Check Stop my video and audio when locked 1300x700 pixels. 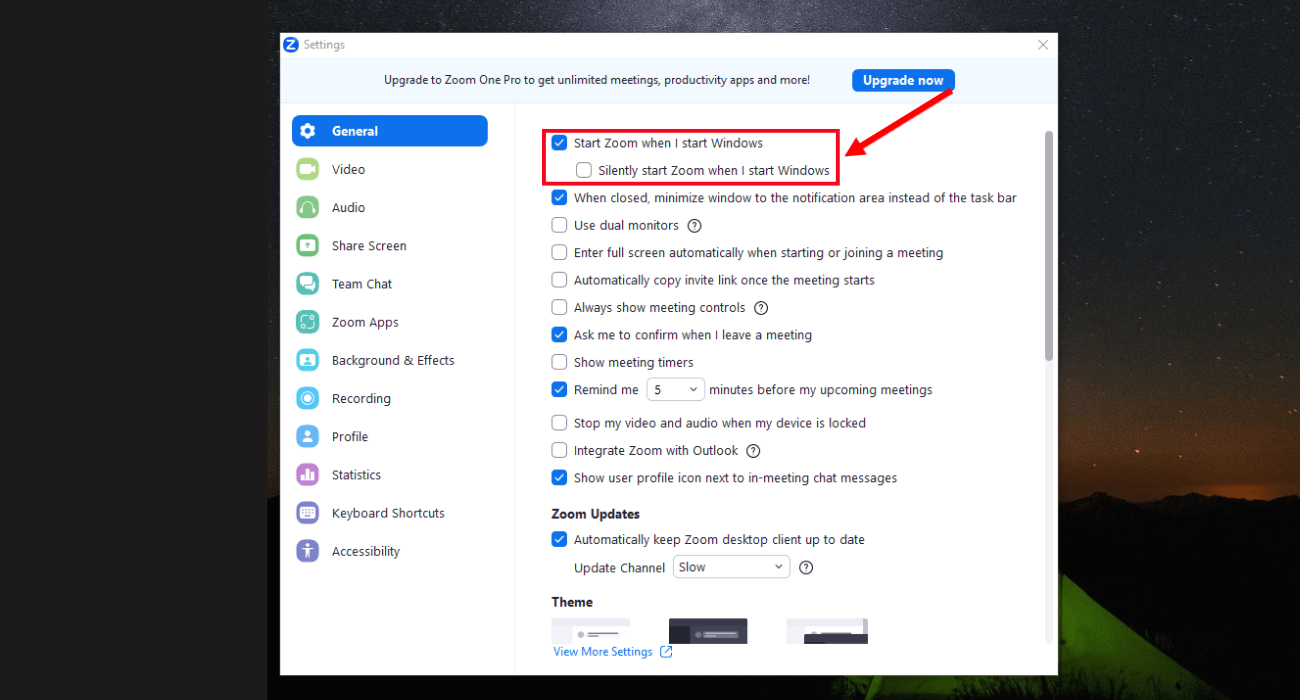click(559, 423)
